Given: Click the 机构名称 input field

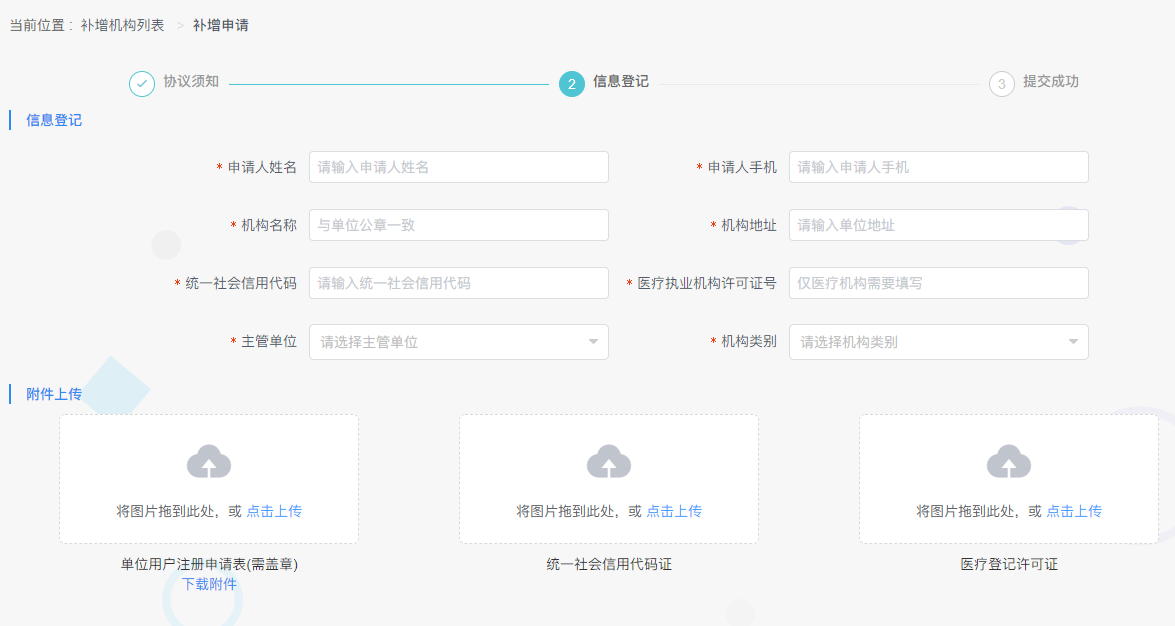Looking at the screenshot, I should pos(459,224).
